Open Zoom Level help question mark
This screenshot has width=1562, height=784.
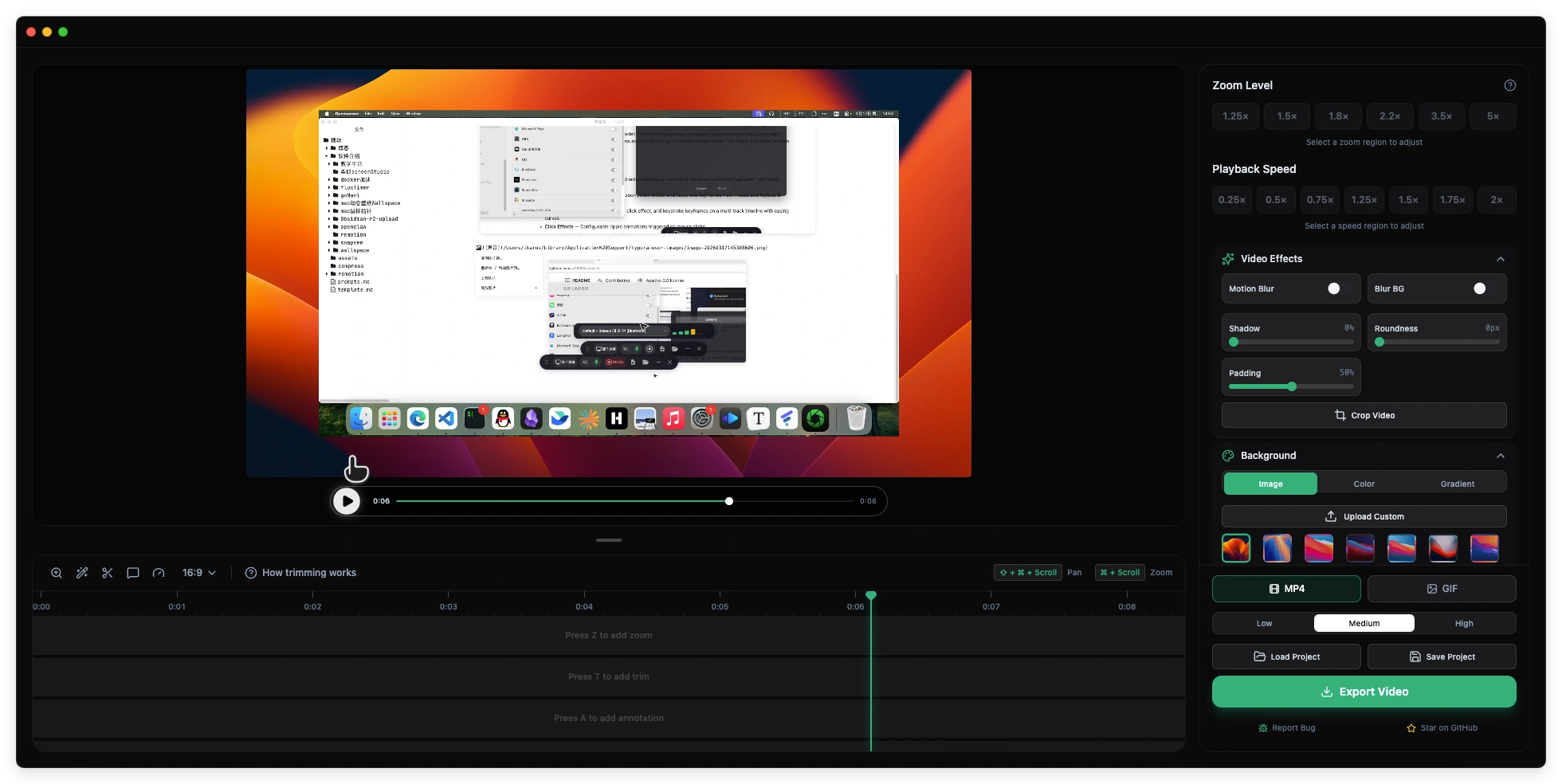click(1509, 85)
